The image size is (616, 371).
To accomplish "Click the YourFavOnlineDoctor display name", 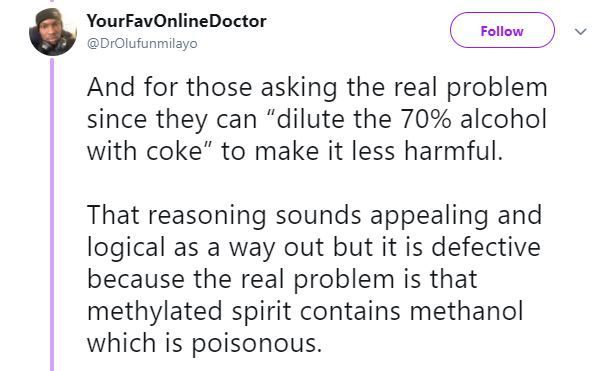I will click(x=176, y=21).
